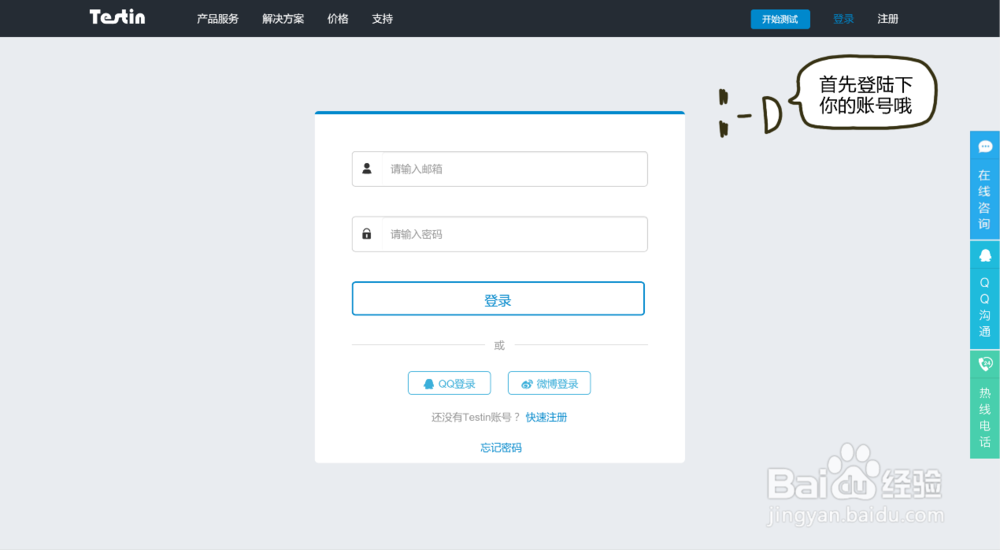Open 在线咨询 side panel text
Image resolution: width=1000 pixels, height=550 pixels.
click(x=985, y=200)
